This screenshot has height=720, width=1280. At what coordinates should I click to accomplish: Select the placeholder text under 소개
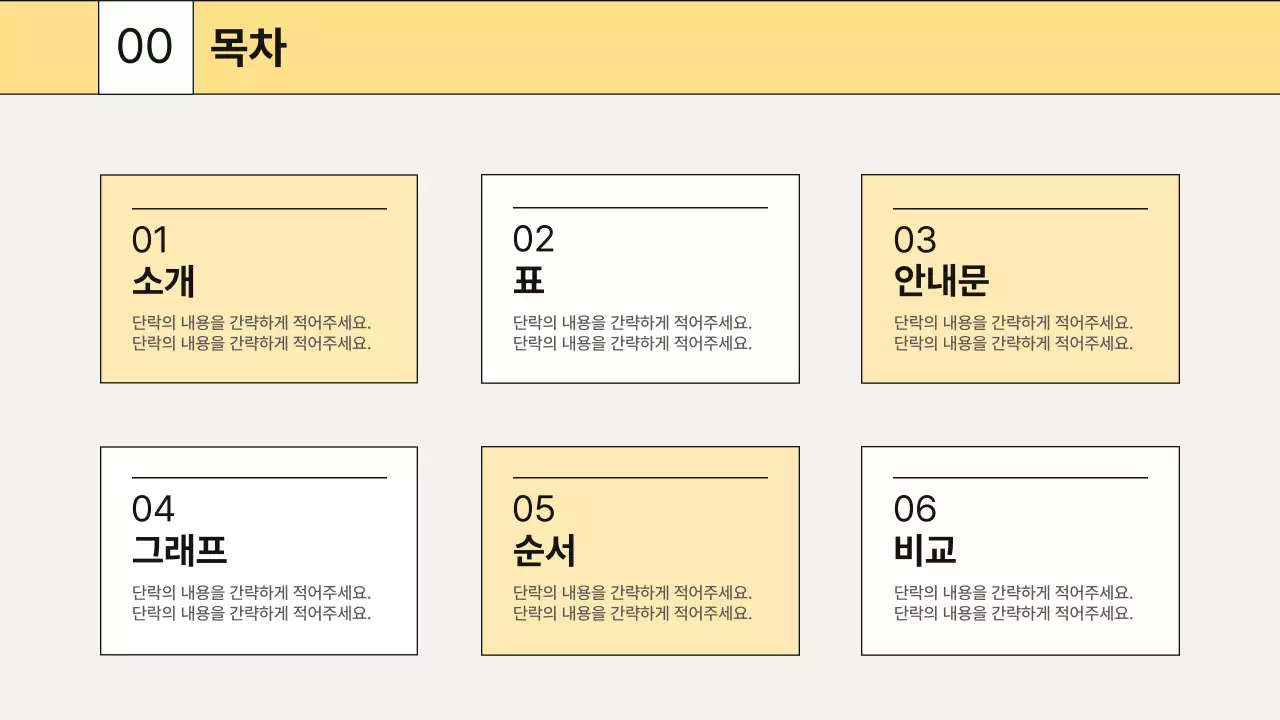tap(248, 334)
